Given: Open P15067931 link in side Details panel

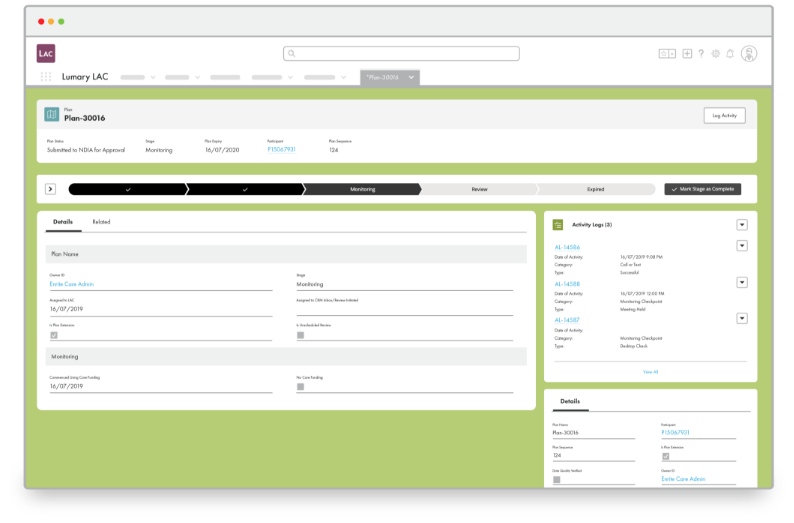Looking at the screenshot, I should coord(676,432).
